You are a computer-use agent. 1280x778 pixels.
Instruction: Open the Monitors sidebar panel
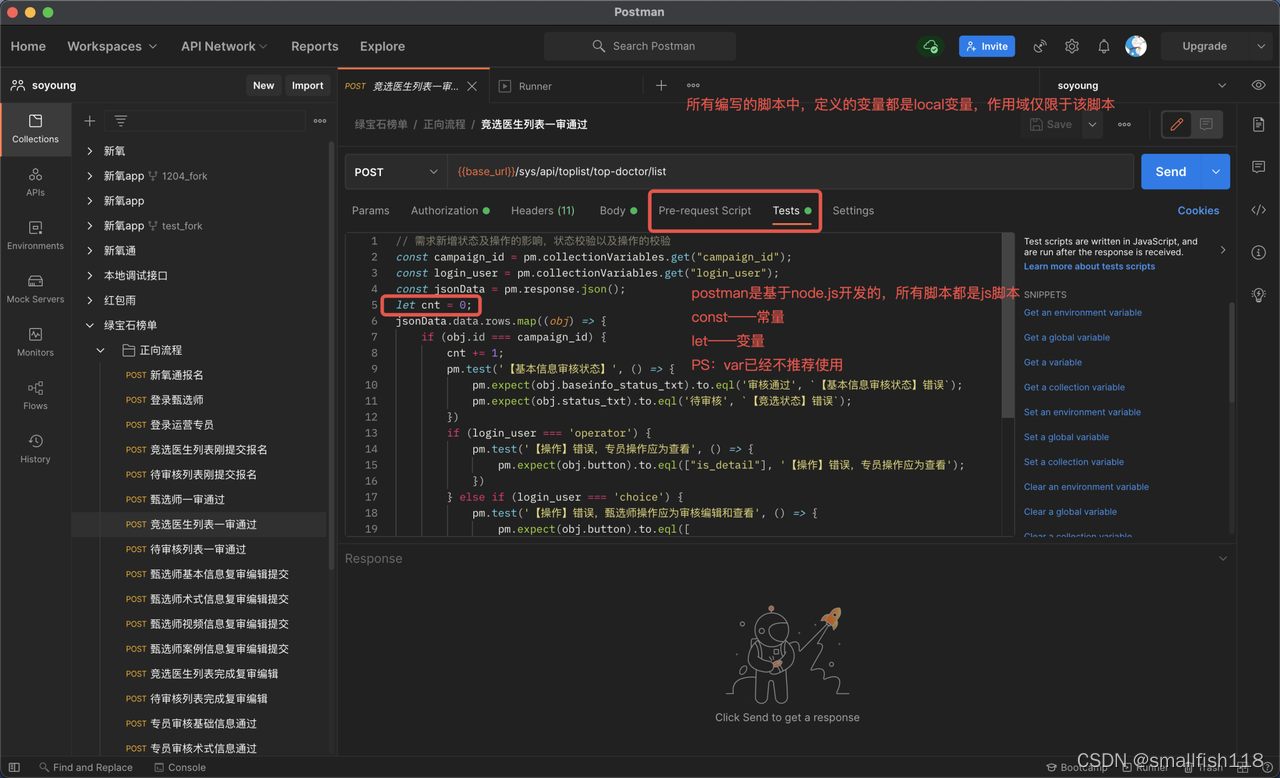click(35, 341)
